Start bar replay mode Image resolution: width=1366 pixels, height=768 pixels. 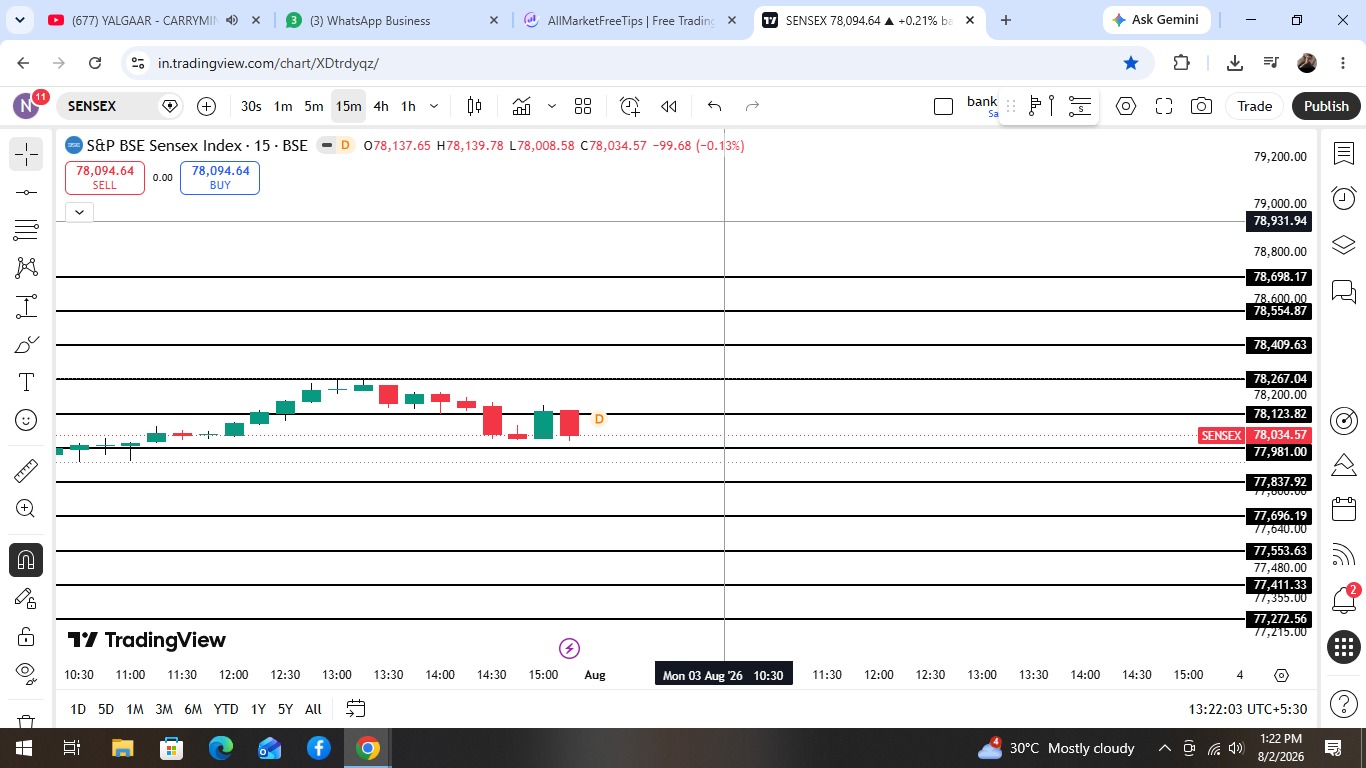(669, 106)
